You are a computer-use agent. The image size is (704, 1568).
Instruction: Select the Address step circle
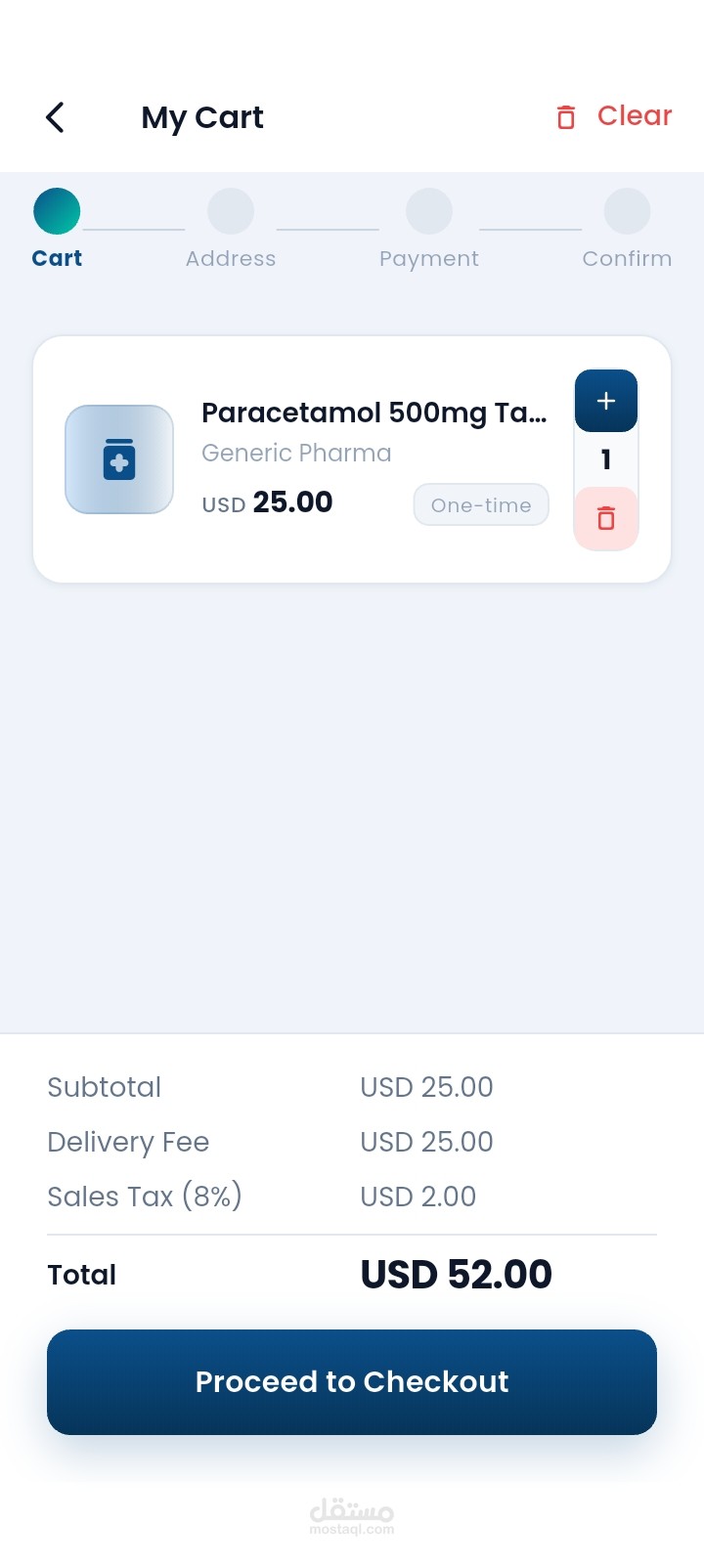(231, 211)
